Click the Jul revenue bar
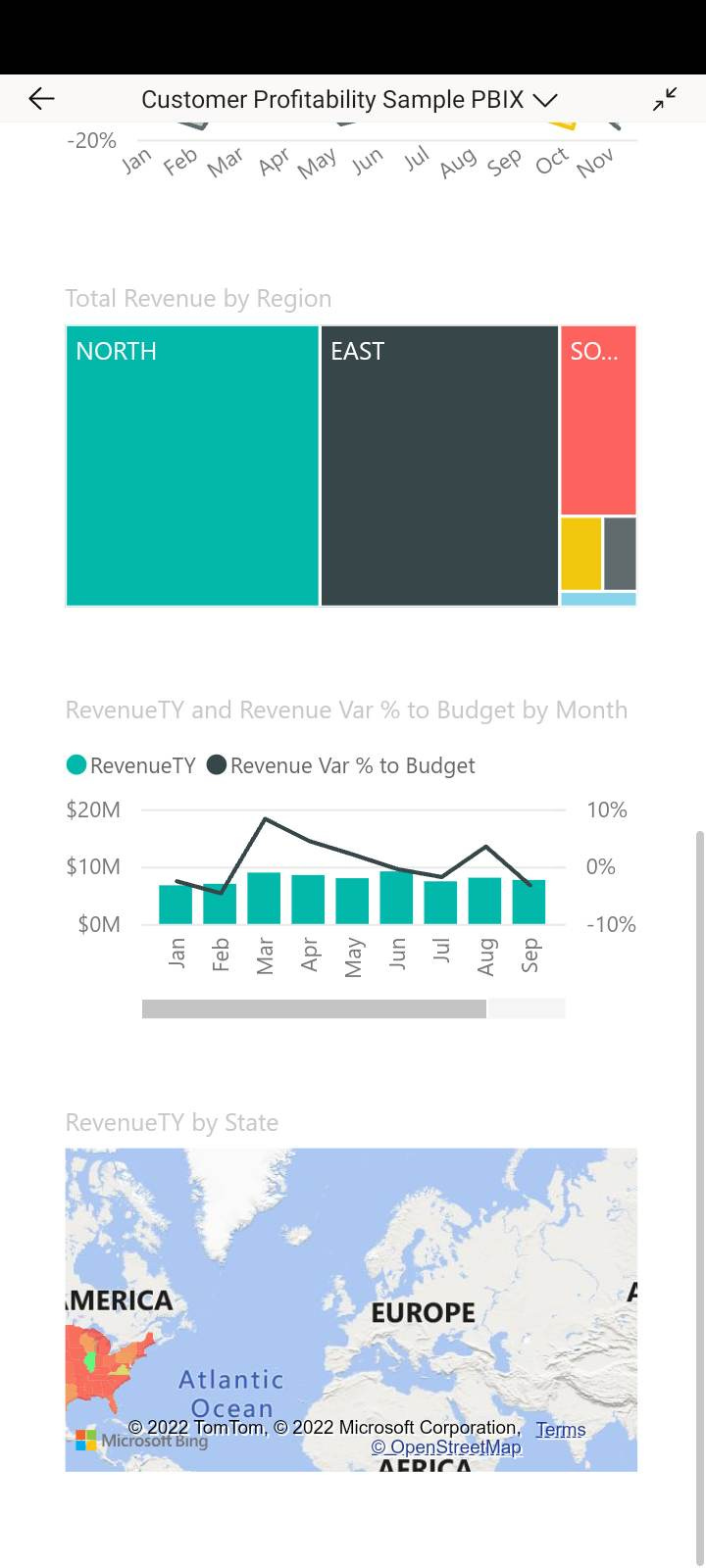This screenshot has width=706, height=1568. 440,903
